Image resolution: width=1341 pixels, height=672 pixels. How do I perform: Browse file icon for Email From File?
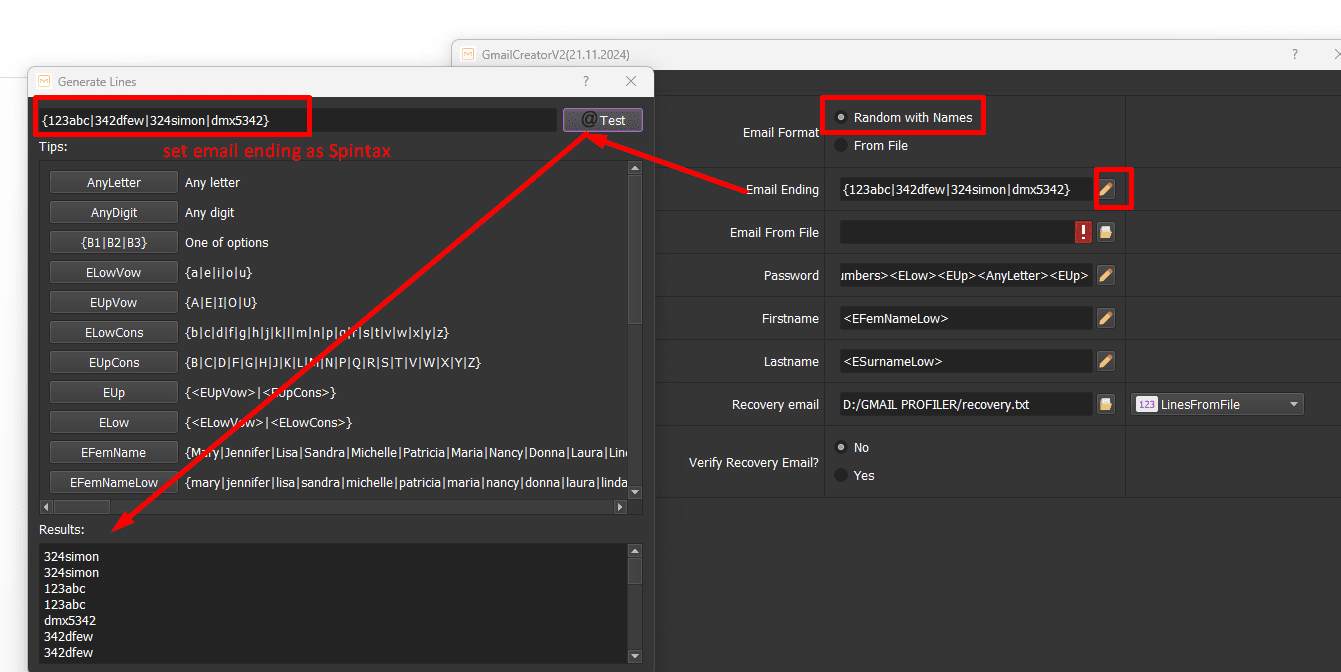1106,232
